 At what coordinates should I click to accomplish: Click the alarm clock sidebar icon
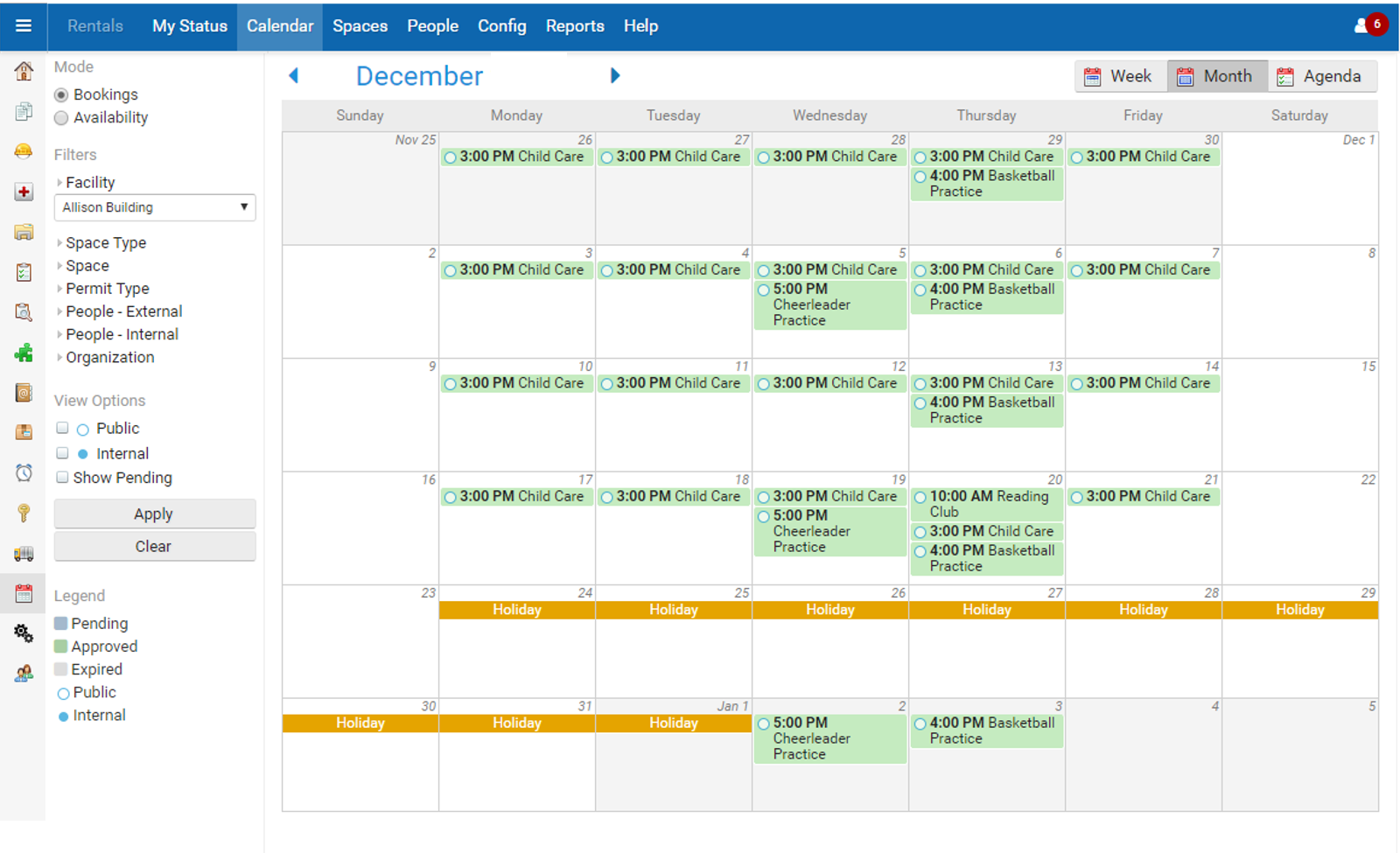pyautogui.click(x=24, y=472)
